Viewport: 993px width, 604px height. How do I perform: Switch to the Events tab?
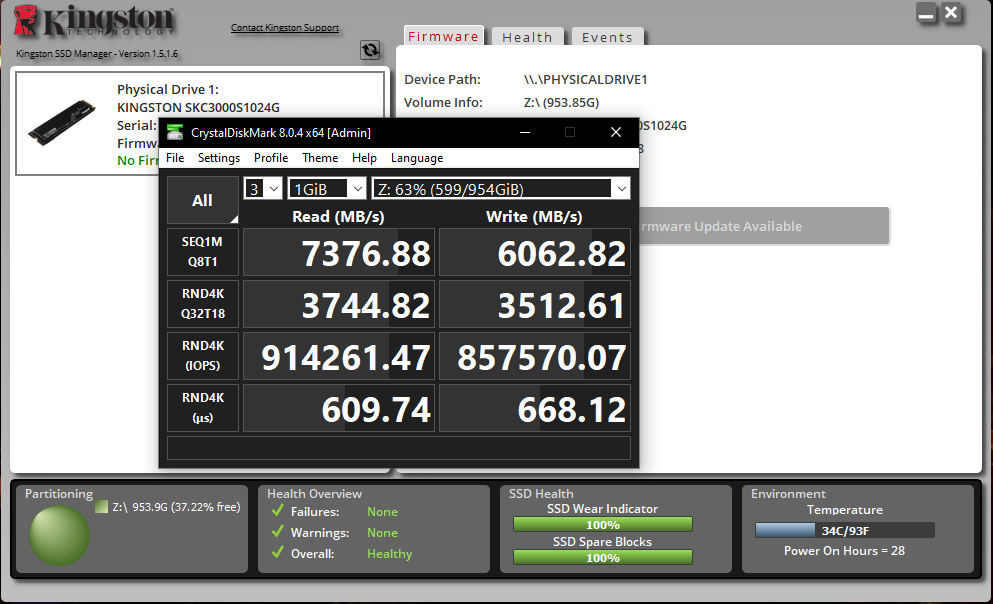tap(607, 37)
